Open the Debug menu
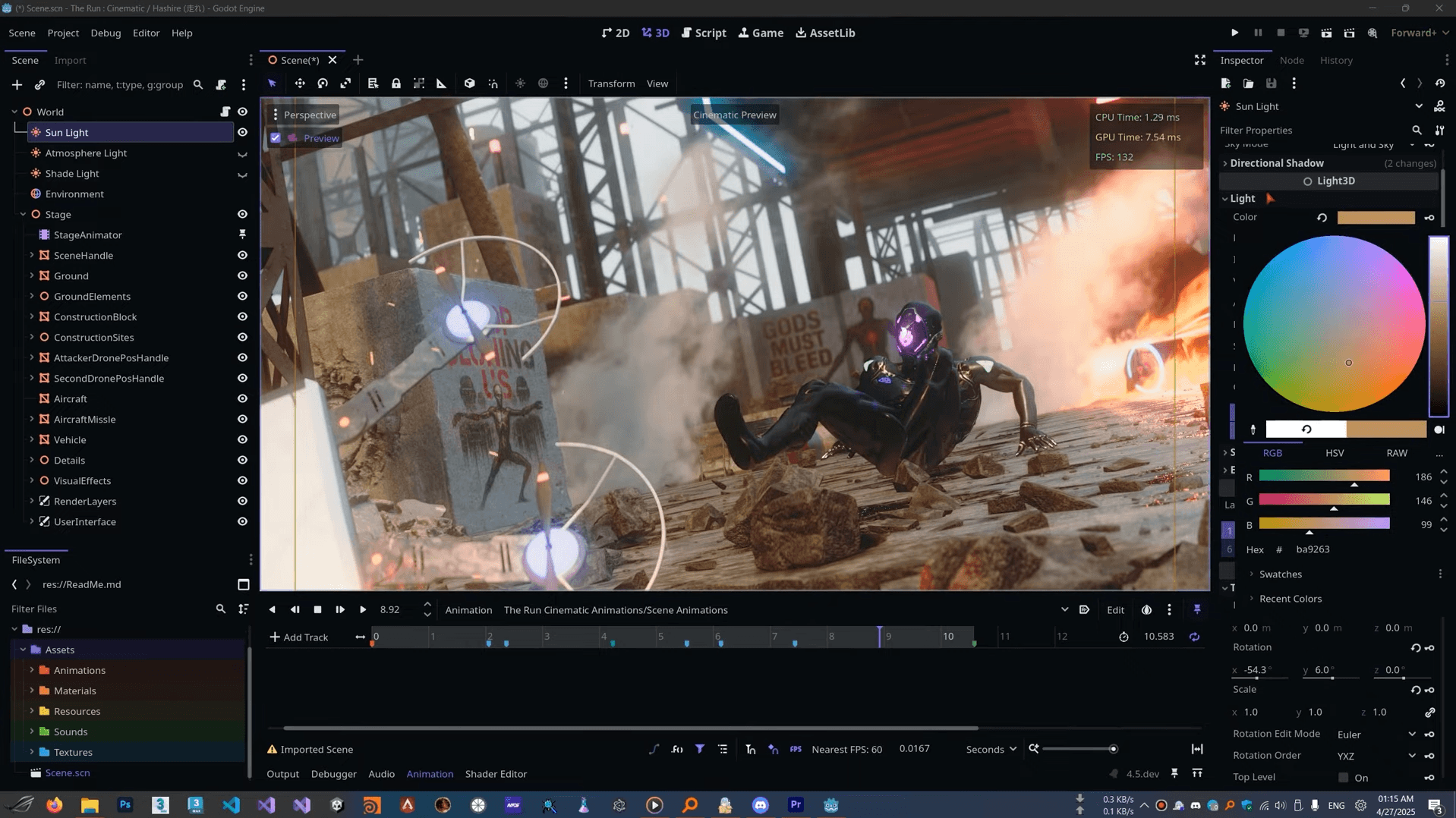 coord(106,33)
